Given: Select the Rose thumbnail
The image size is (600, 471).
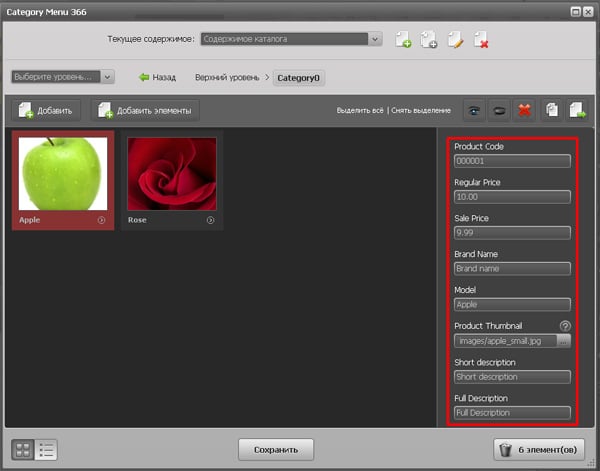Looking at the screenshot, I should [x=171, y=173].
